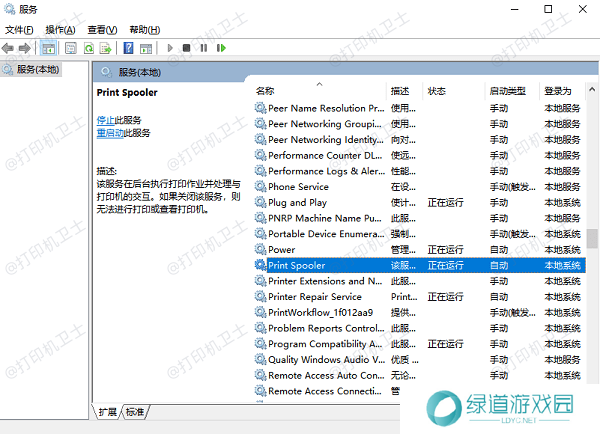Select the Printer Extensions and N... service
Image resolution: width=600 pixels, height=434 pixels.
click(x=419, y=281)
